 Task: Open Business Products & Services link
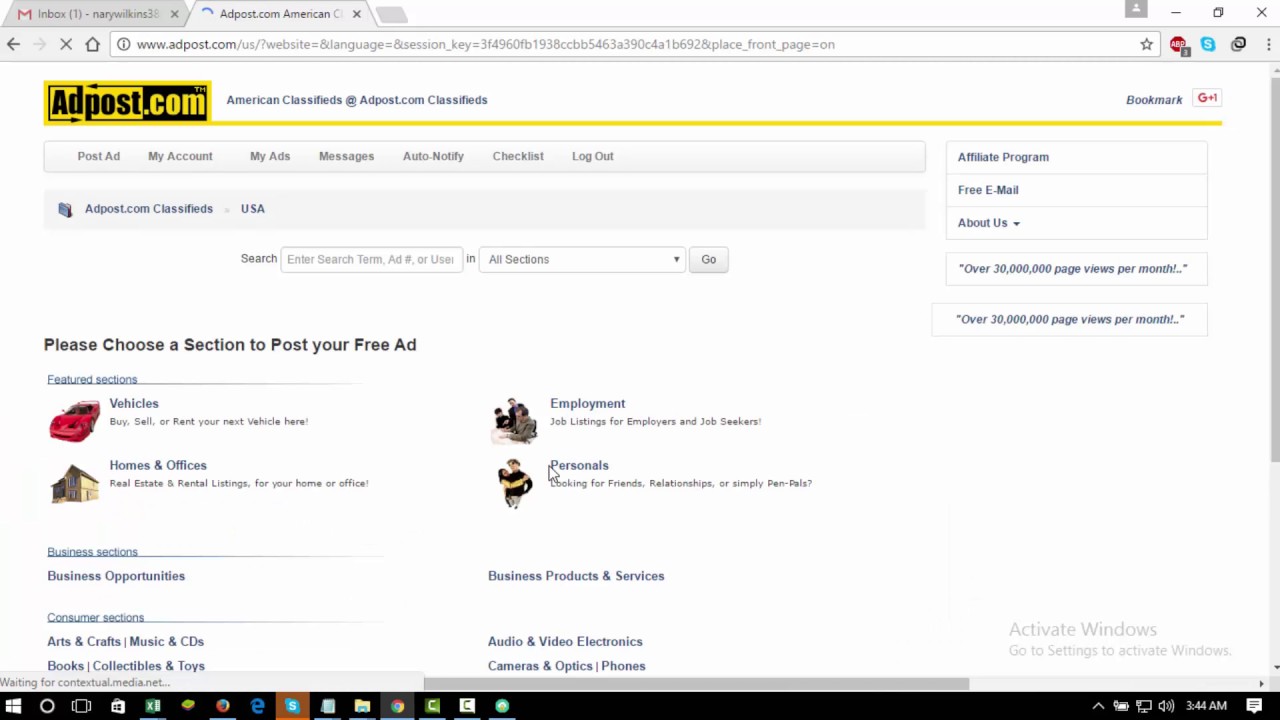(x=576, y=576)
